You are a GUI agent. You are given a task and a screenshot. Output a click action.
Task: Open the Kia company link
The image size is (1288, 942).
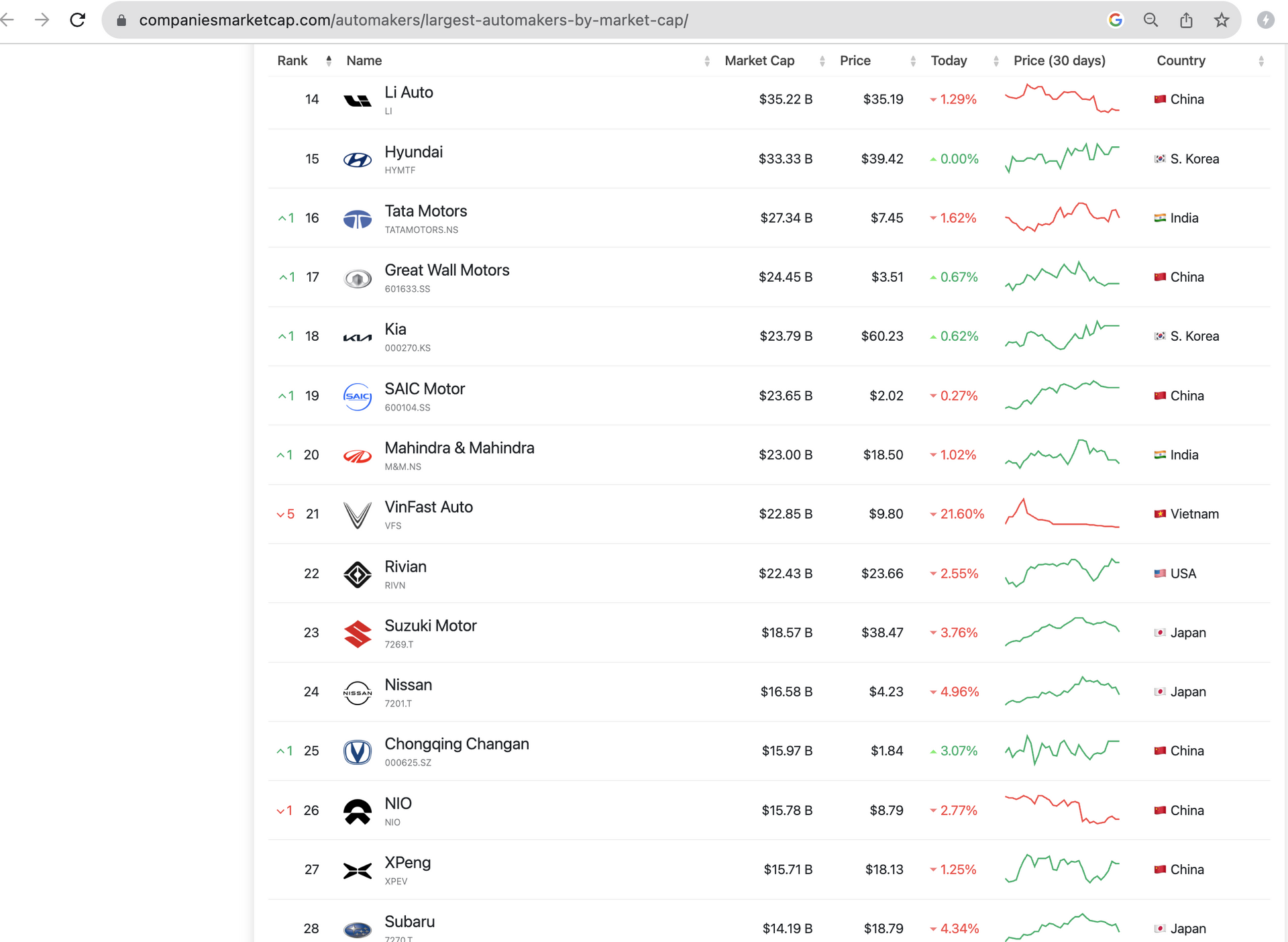[x=395, y=329]
